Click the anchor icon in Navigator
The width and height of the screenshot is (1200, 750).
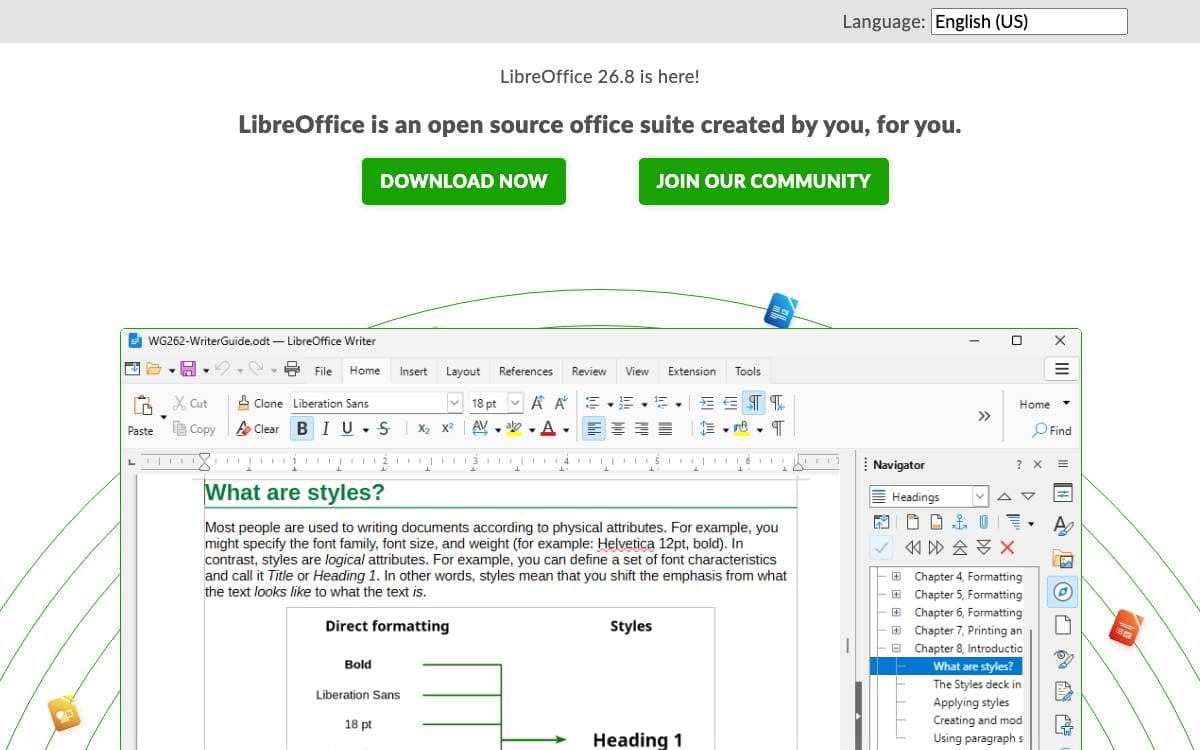[x=960, y=522]
